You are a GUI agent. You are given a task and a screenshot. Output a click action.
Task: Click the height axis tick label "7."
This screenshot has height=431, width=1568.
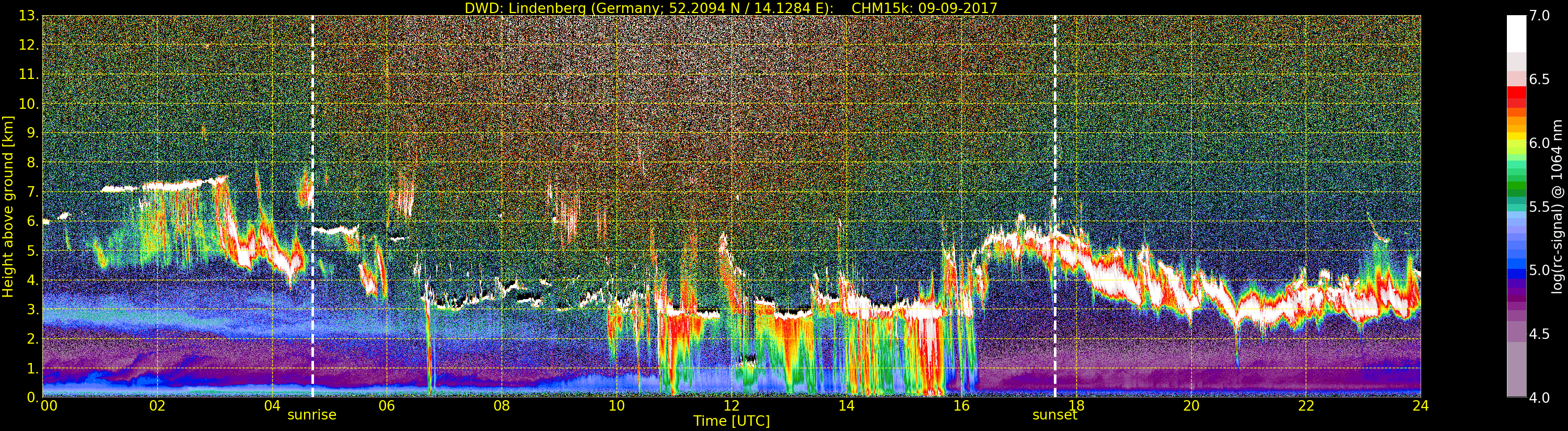coord(33,192)
